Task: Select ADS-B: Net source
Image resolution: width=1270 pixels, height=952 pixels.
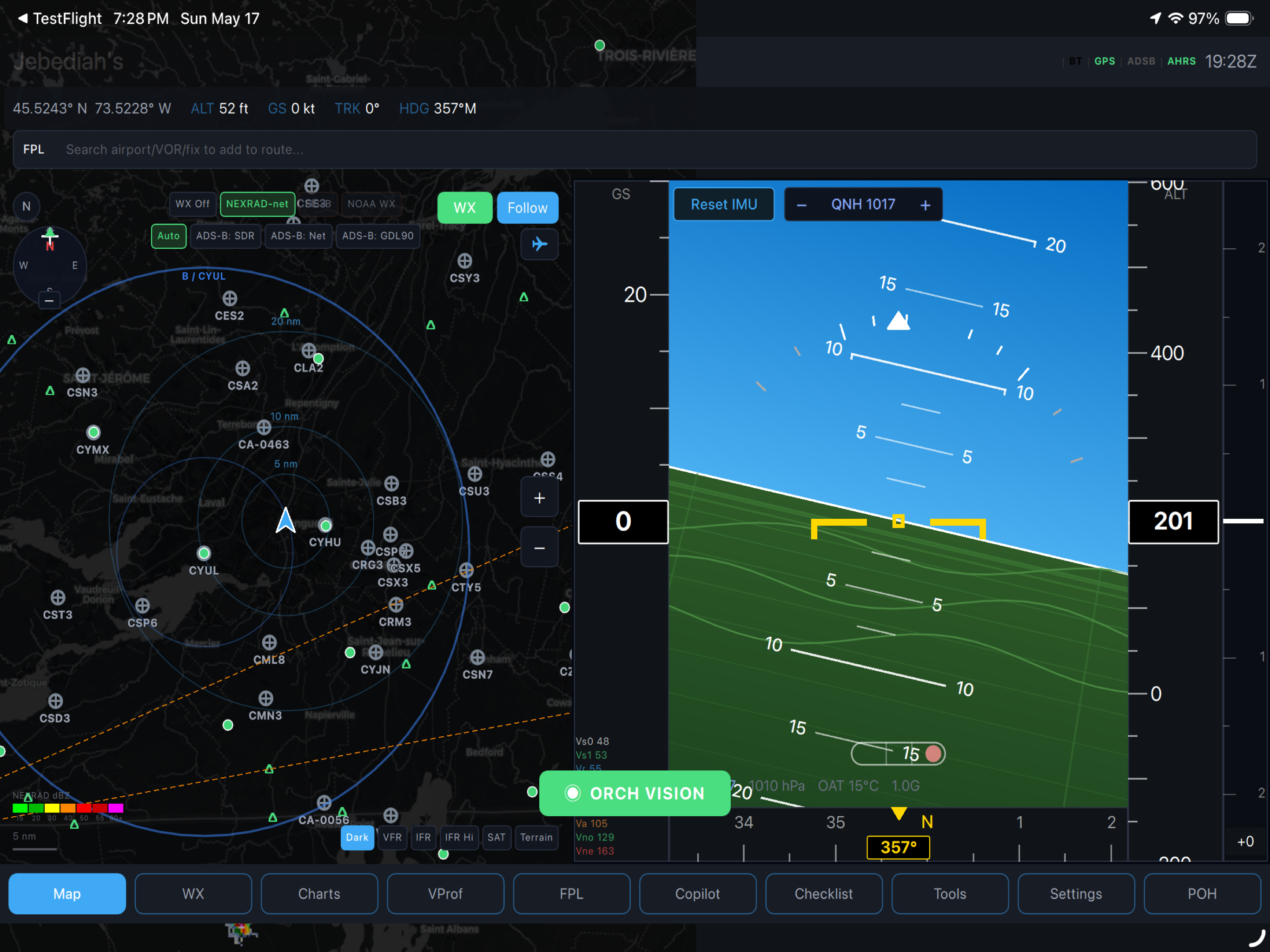Action: click(x=298, y=236)
